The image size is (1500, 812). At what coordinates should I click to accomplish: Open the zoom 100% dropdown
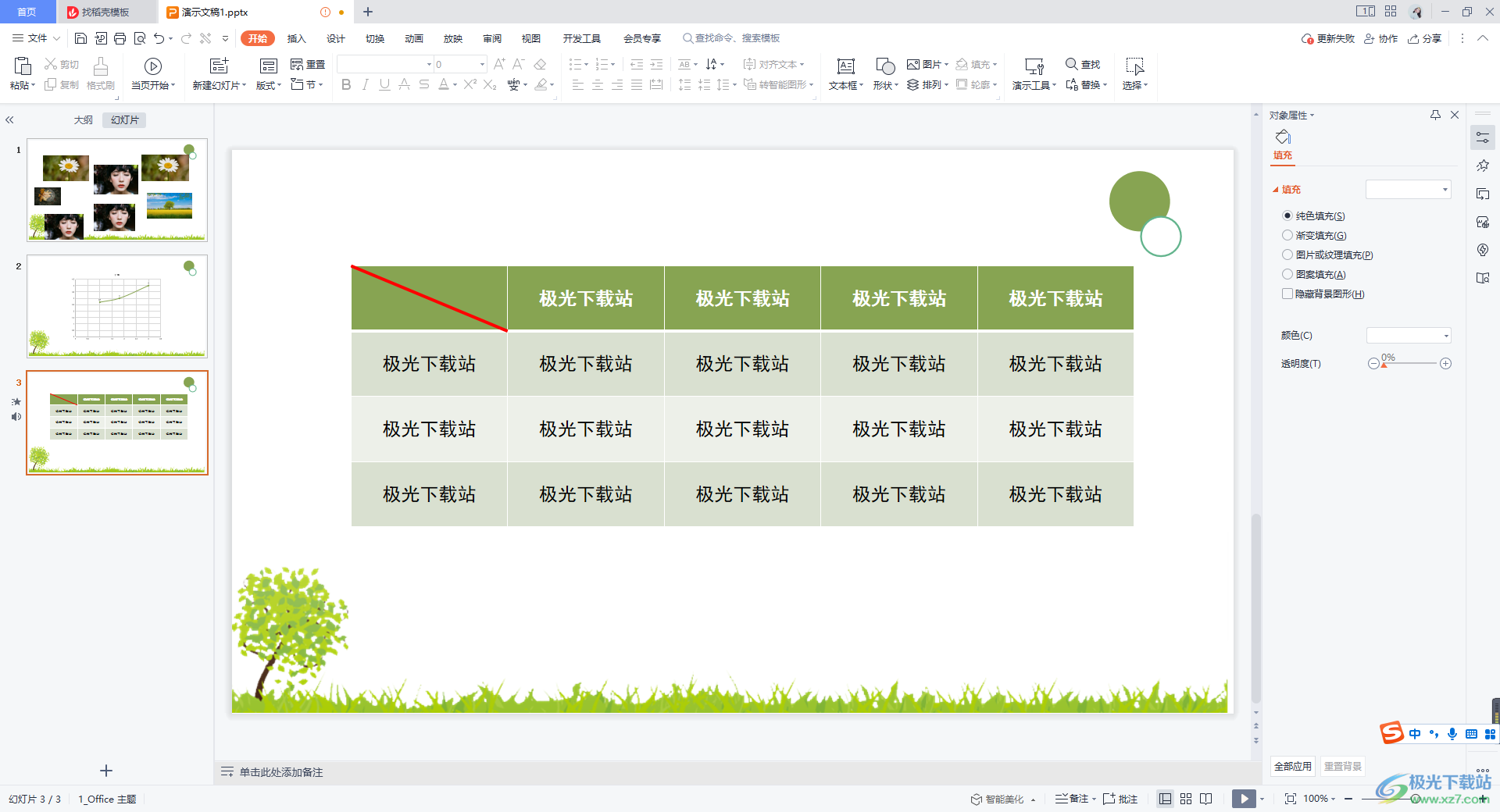point(1319,799)
